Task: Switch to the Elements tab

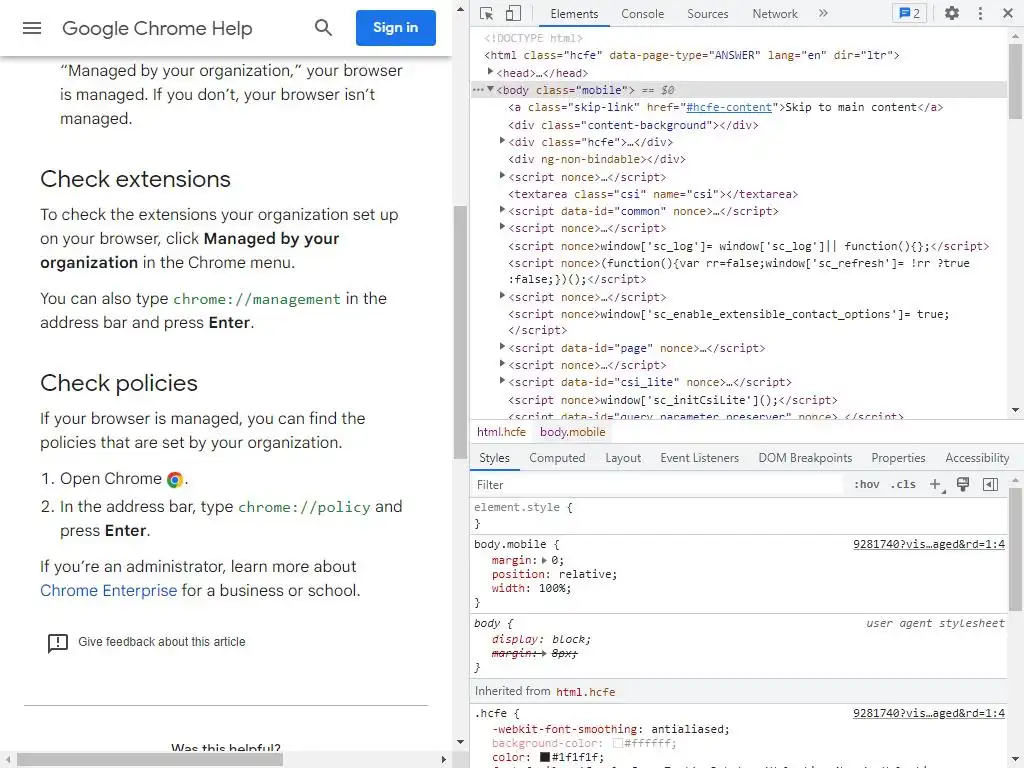Action: 573,14
